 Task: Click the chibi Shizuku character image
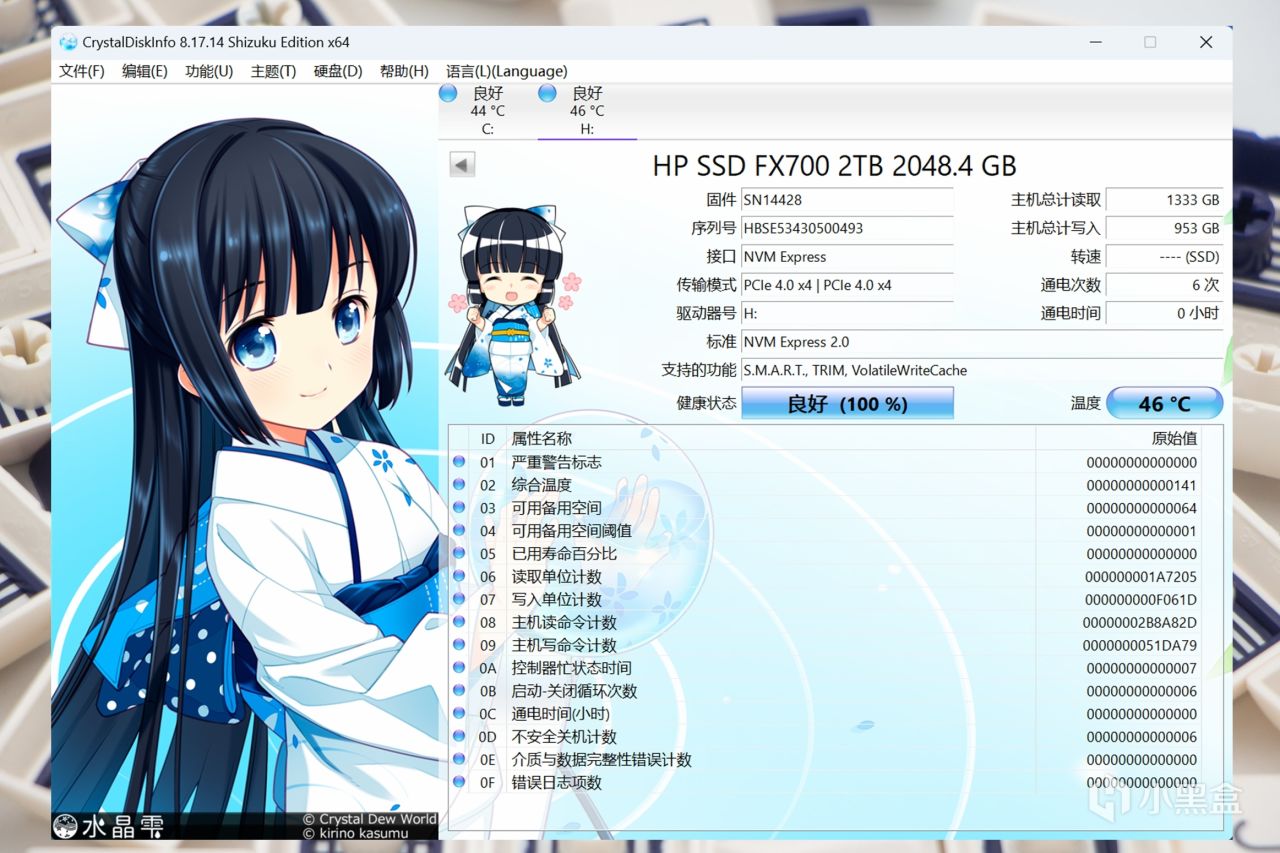pos(513,305)
